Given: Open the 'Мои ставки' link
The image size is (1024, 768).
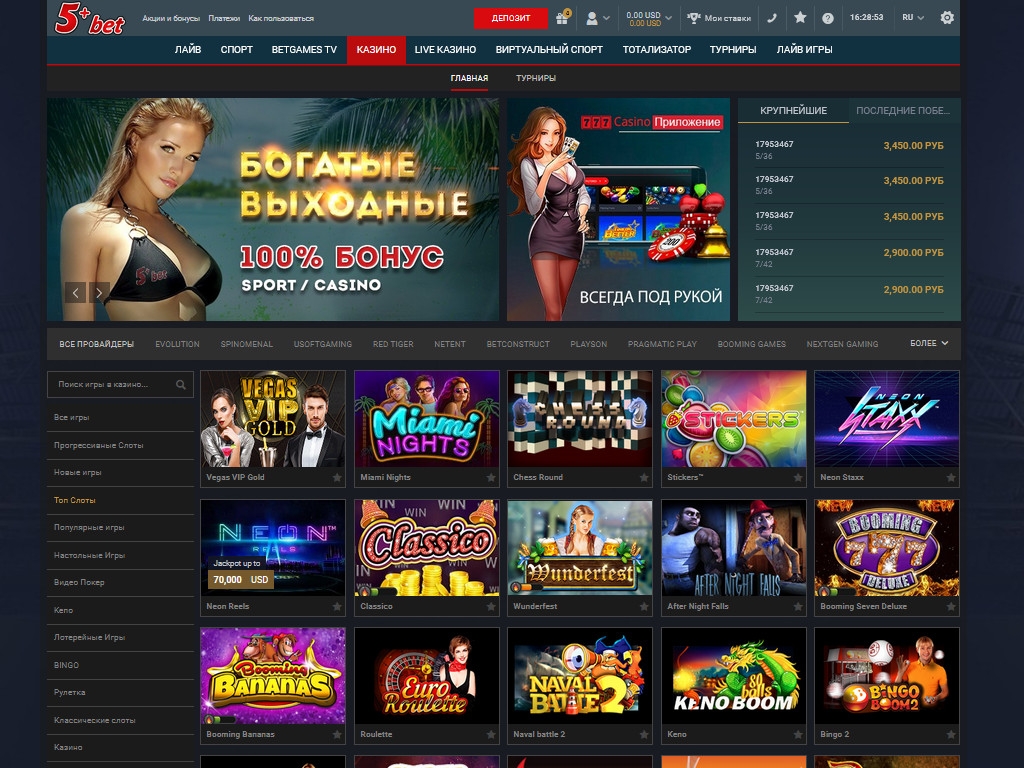Looking at the screenshot, I should (720, 18).
